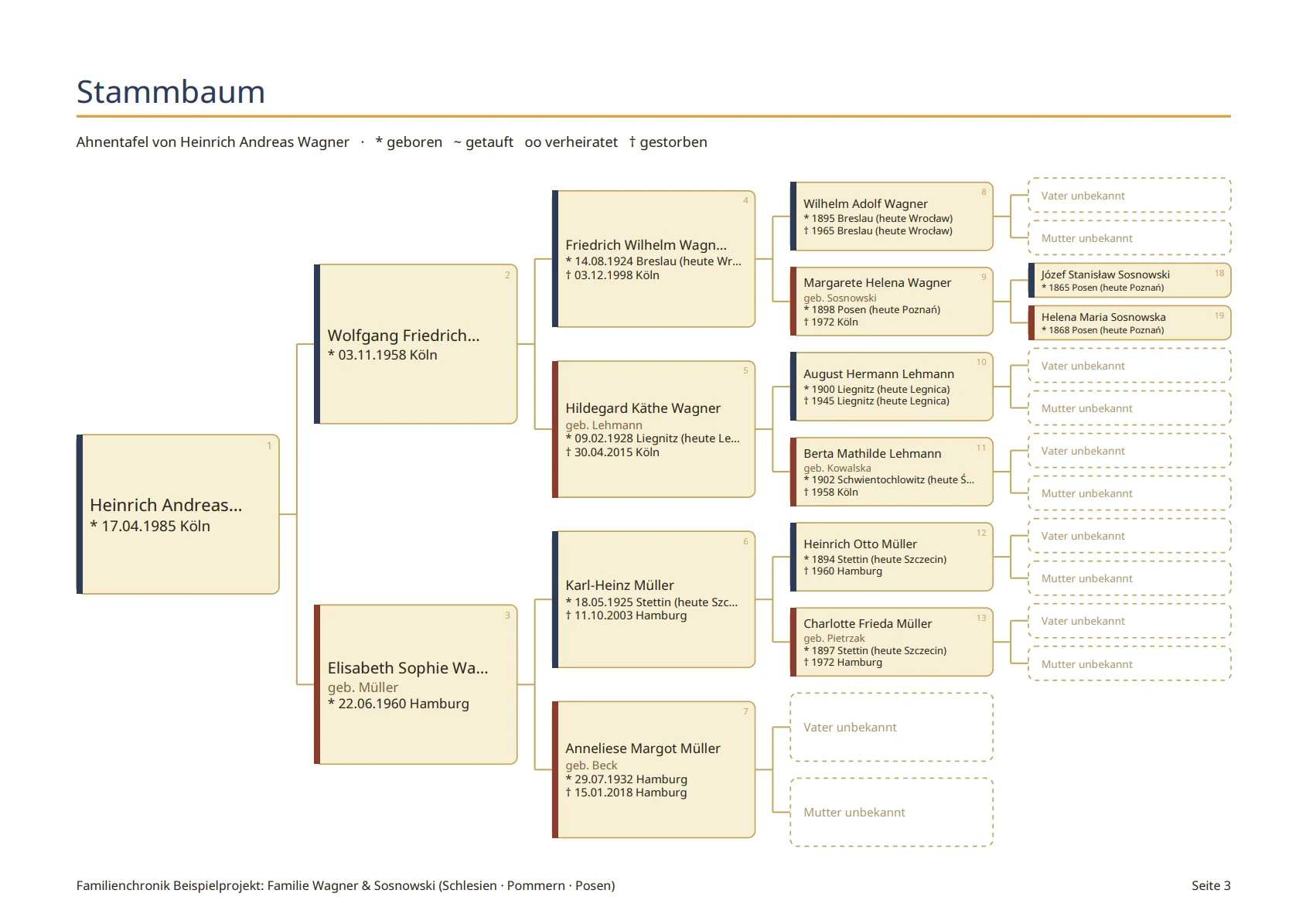
Task: Click 'Vater unbekannt' beside Berta Mathilde Lehmann
Action: [1130, 450]
